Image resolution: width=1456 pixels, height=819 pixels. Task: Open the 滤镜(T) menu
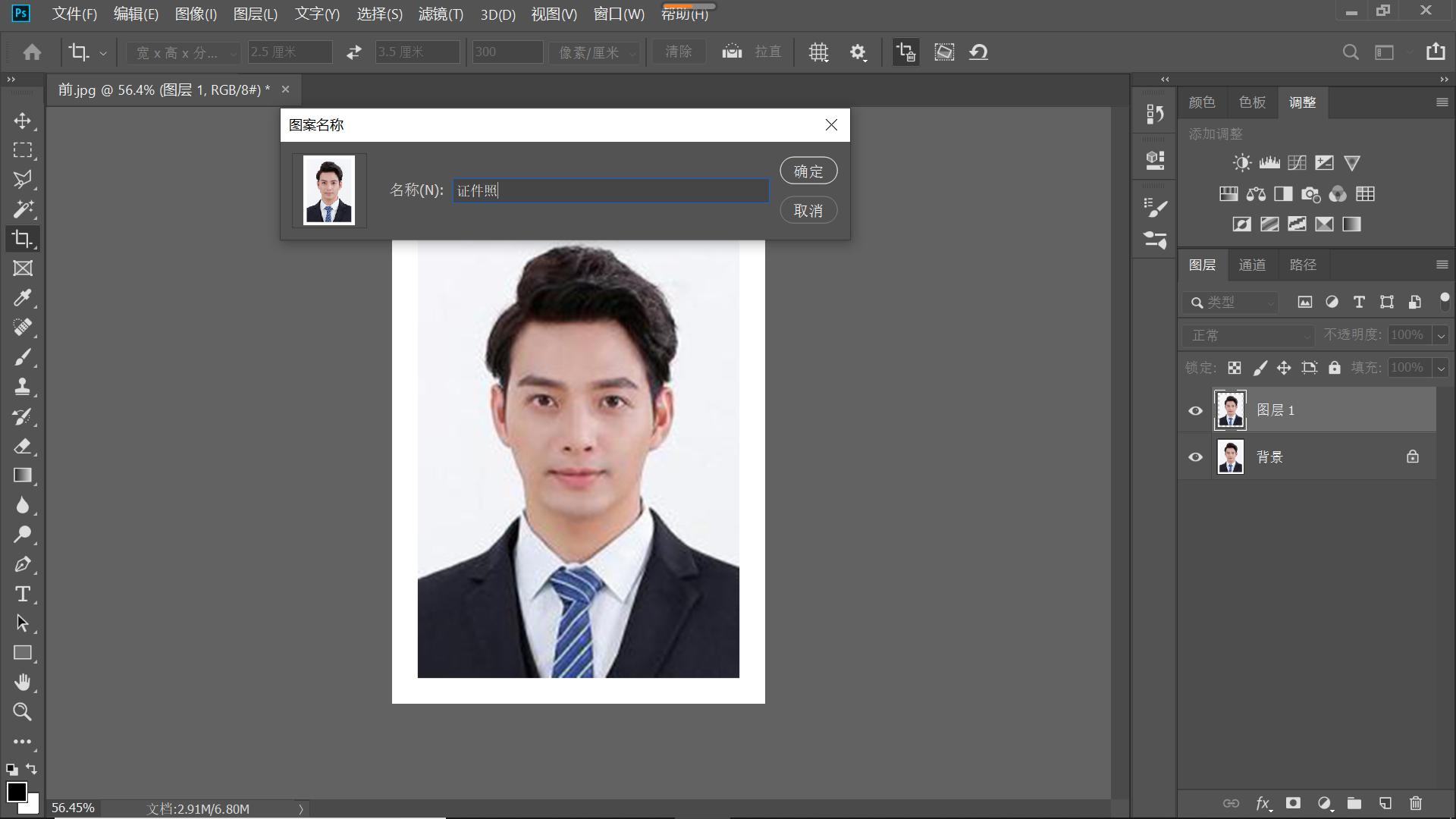point(441,14)
